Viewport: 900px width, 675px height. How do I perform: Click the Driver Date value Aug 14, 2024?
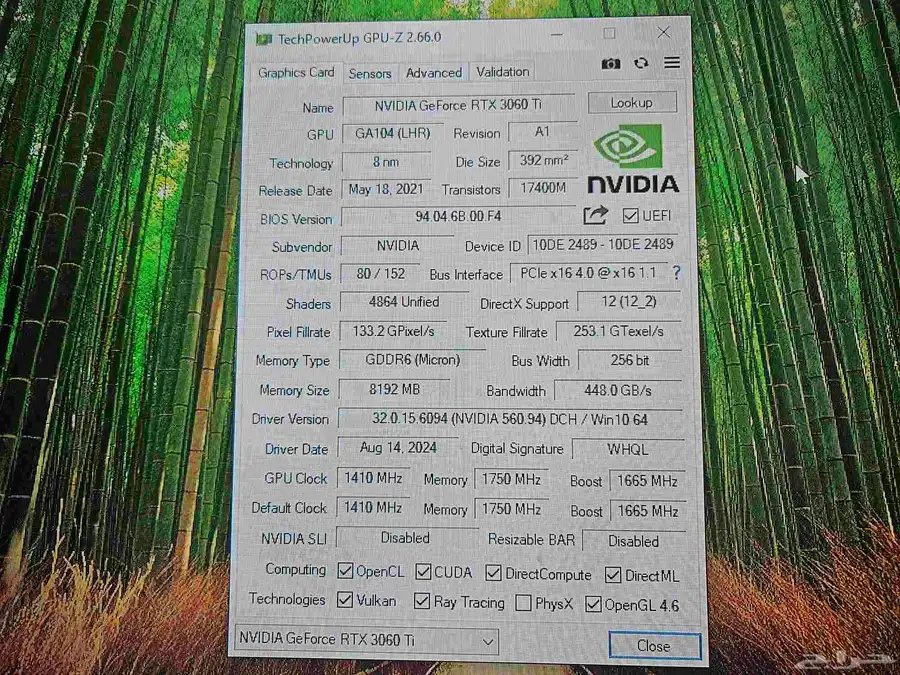click(398, 448)
